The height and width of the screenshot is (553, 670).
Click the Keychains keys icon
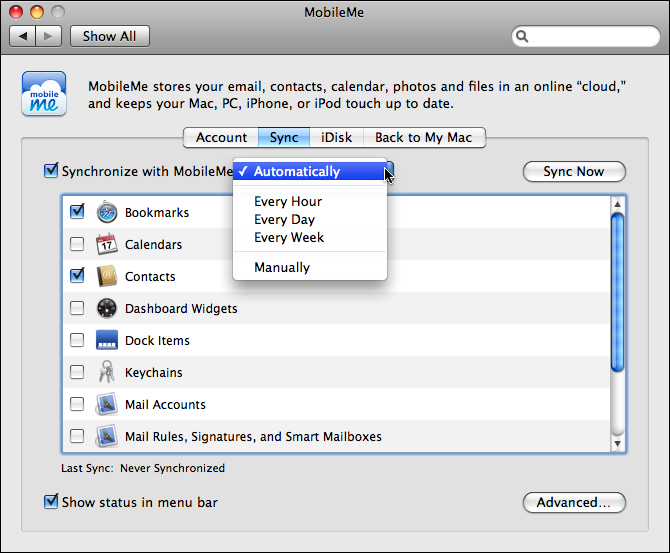tap(107, 372)
